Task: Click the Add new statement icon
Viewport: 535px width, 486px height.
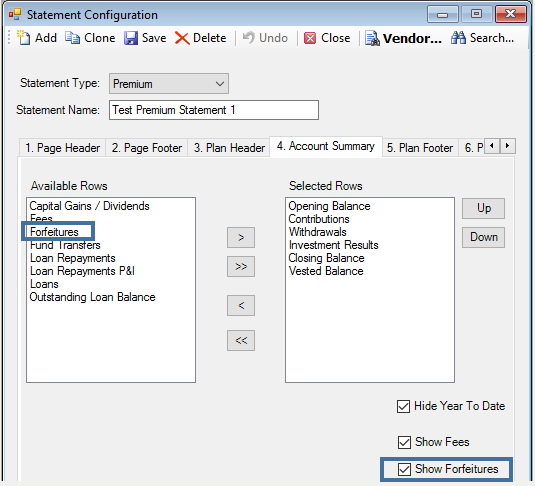Action: (24, 38)
